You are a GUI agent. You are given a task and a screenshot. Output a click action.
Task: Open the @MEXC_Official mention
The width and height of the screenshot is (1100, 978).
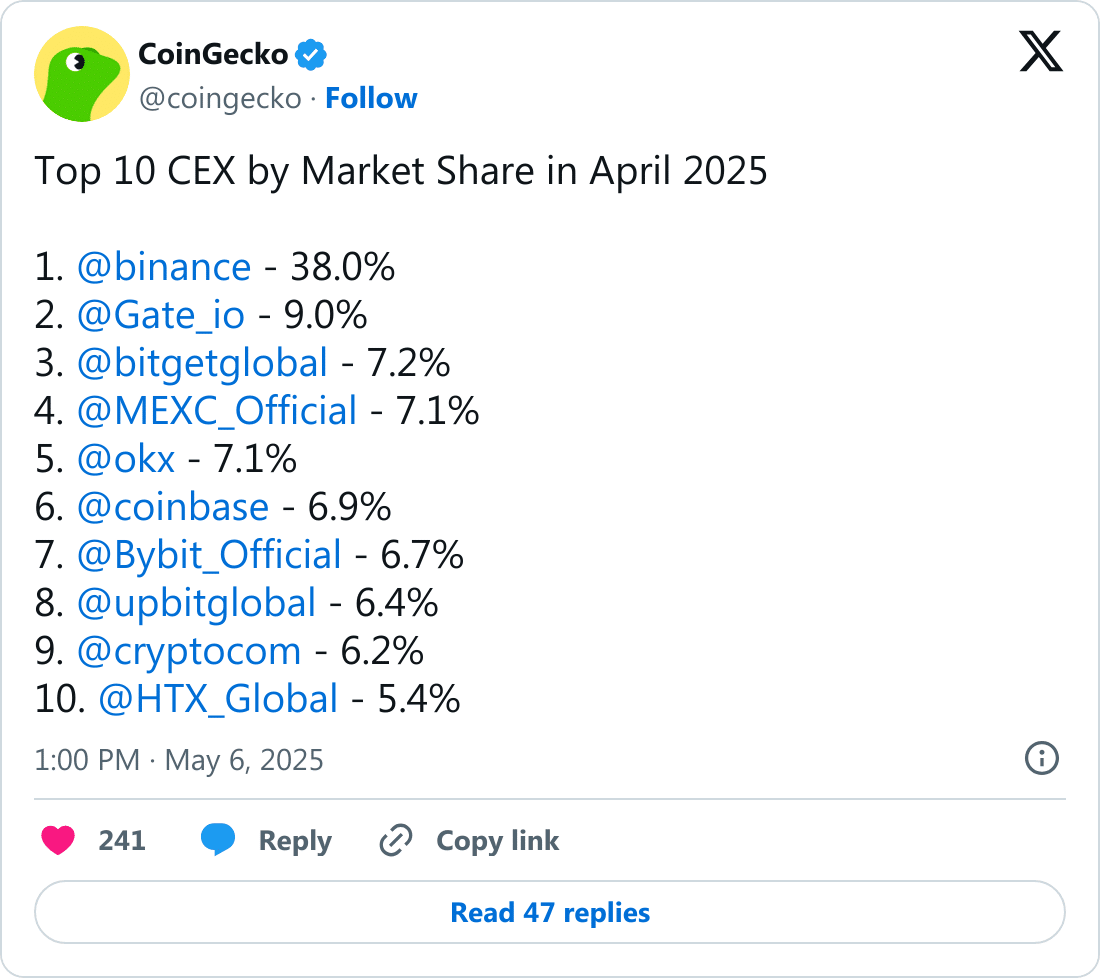point(217,411)
